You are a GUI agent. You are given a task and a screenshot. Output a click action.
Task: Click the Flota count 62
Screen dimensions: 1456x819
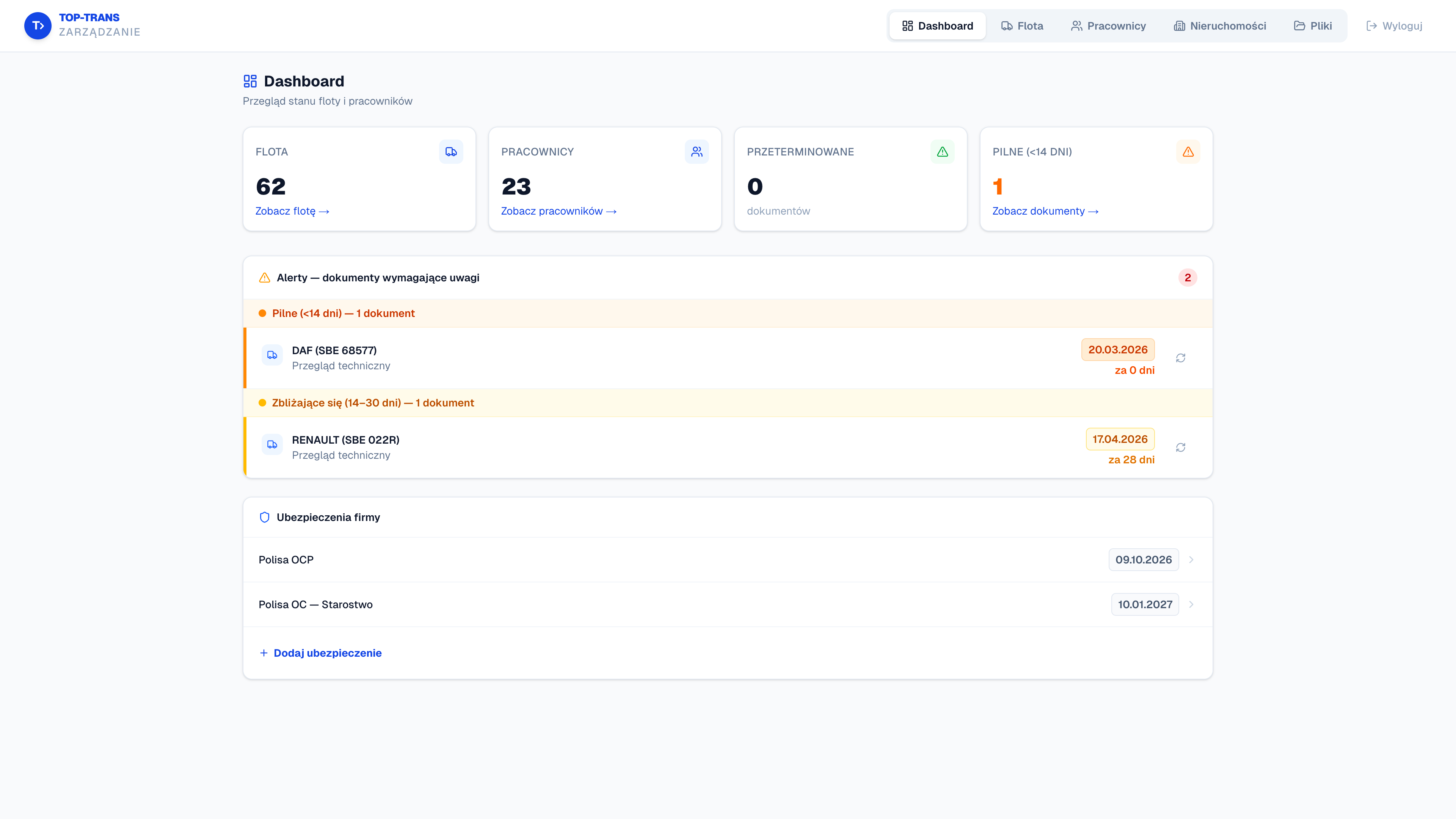click(271, 187)
